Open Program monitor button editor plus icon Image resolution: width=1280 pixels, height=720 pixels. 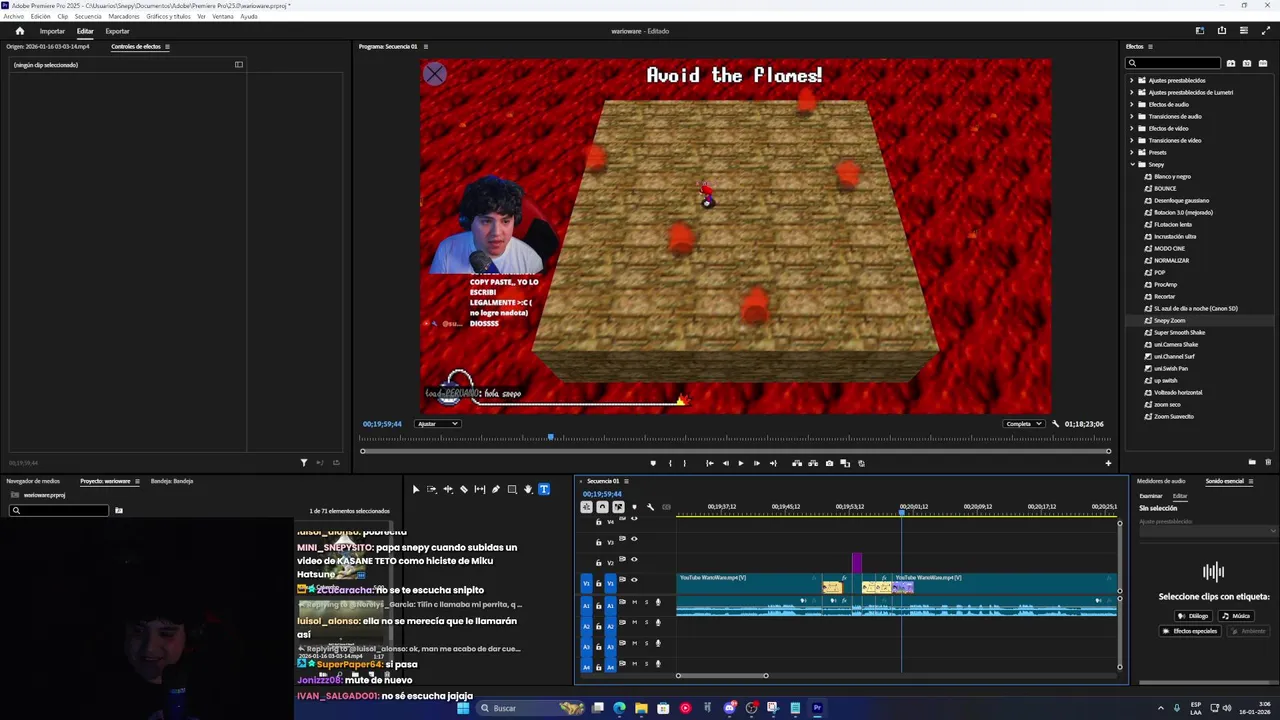(1108, 463)
